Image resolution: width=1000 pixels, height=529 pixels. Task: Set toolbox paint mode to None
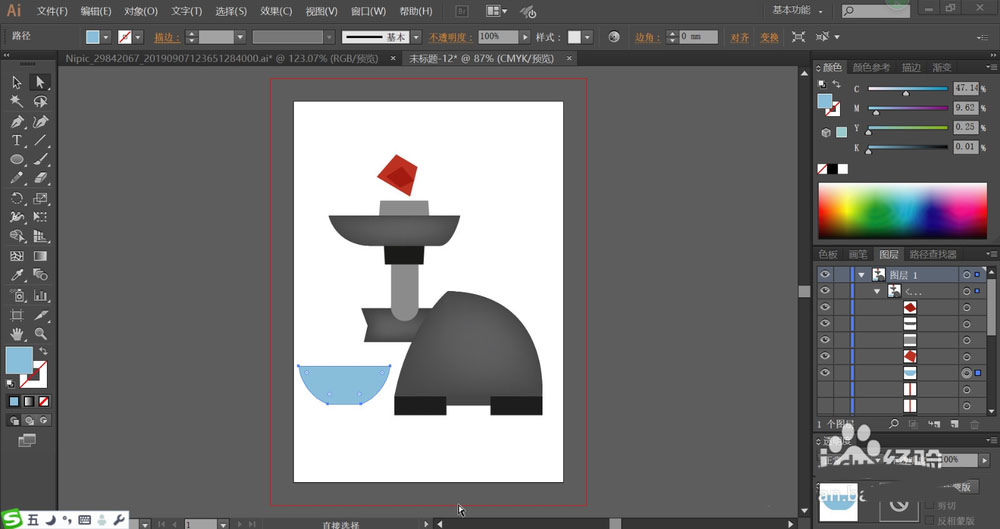[44, 401]
